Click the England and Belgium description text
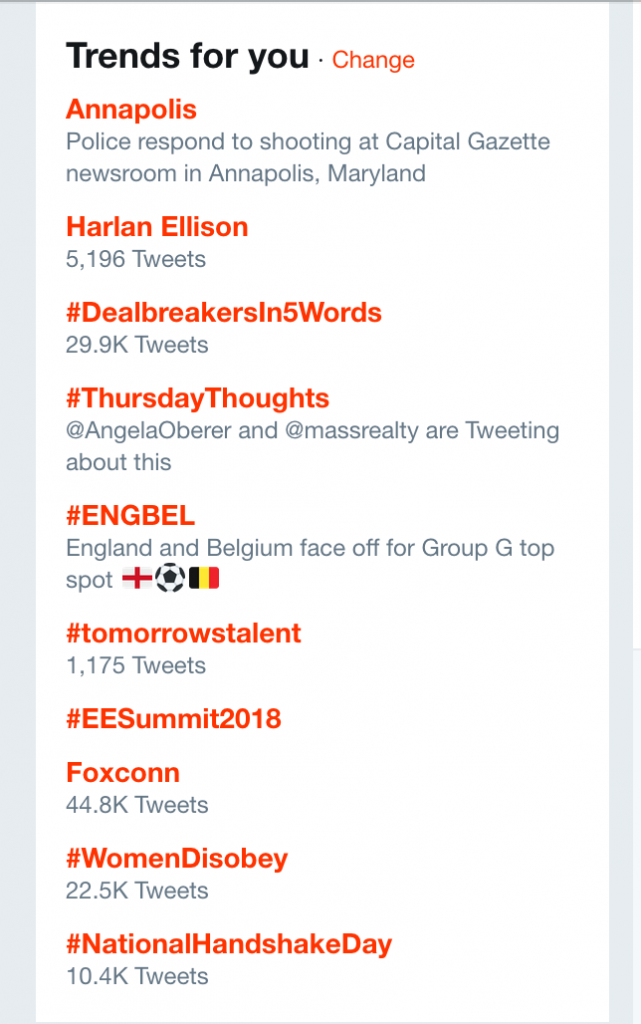This screenshot has width=641, height=1024. [309, 549]
